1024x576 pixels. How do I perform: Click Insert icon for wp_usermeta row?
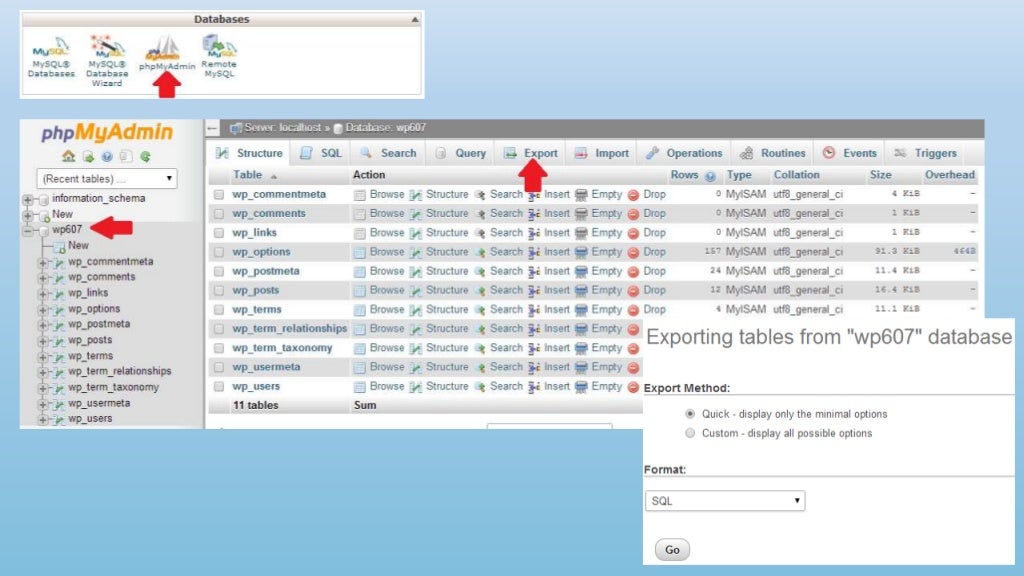534,367
